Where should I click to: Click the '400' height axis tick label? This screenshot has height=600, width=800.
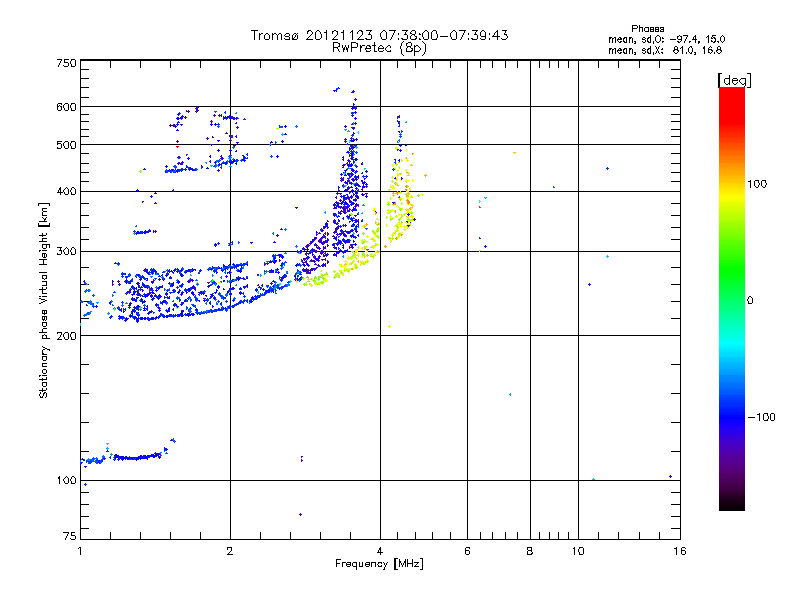66,192
